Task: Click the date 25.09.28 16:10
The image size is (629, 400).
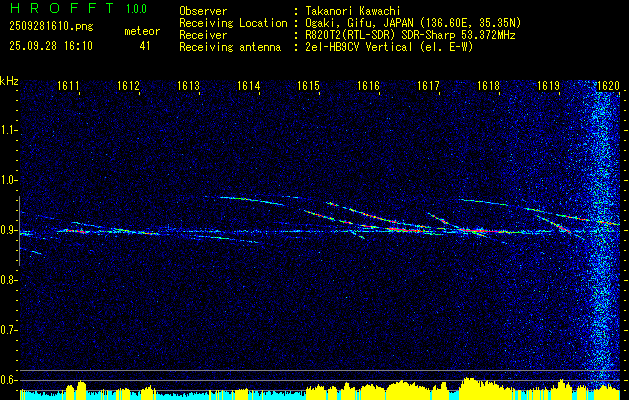Action: [x=51, y=45]
